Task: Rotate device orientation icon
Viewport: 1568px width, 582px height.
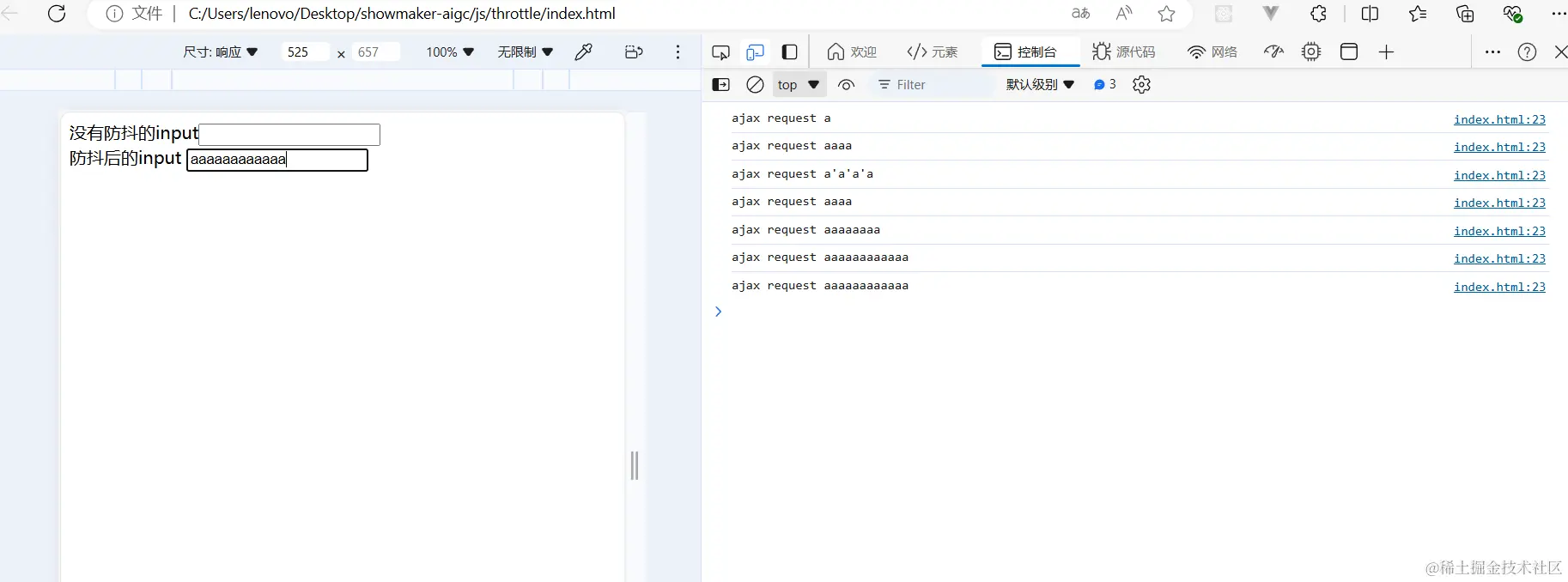Action: [634, 52]
